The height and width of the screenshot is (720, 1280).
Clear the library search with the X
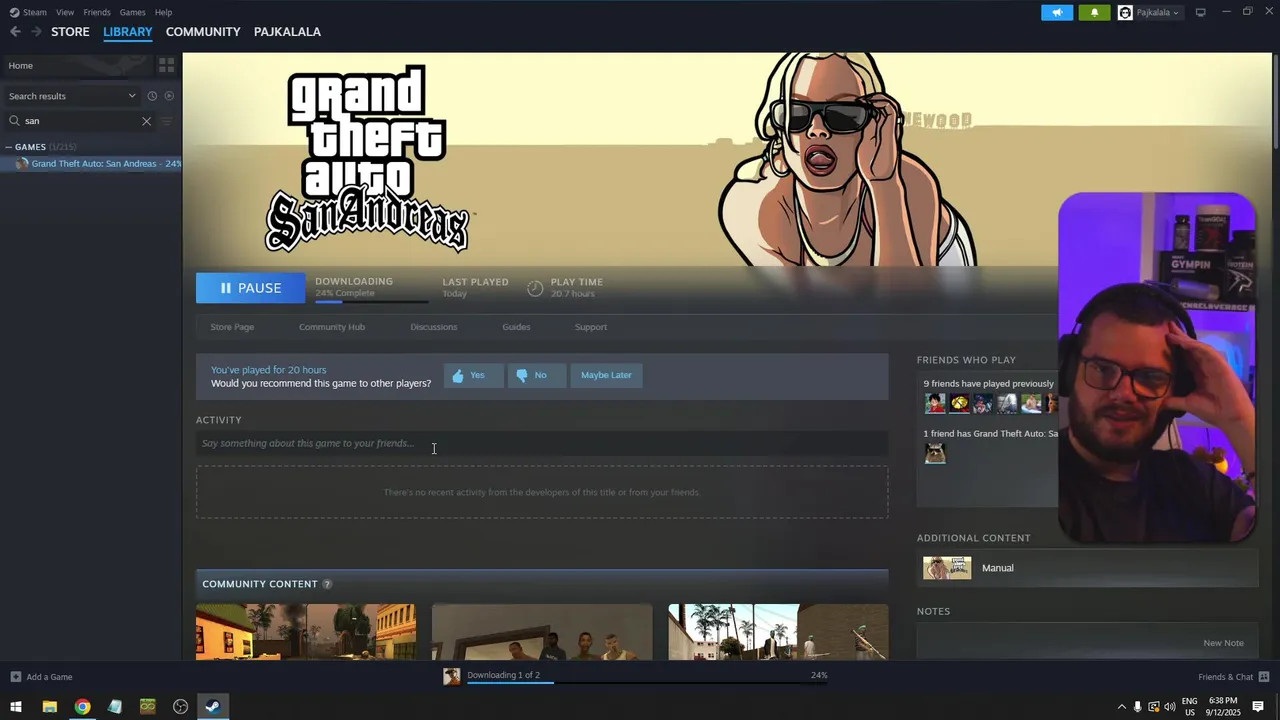click(x=146, y=121)
